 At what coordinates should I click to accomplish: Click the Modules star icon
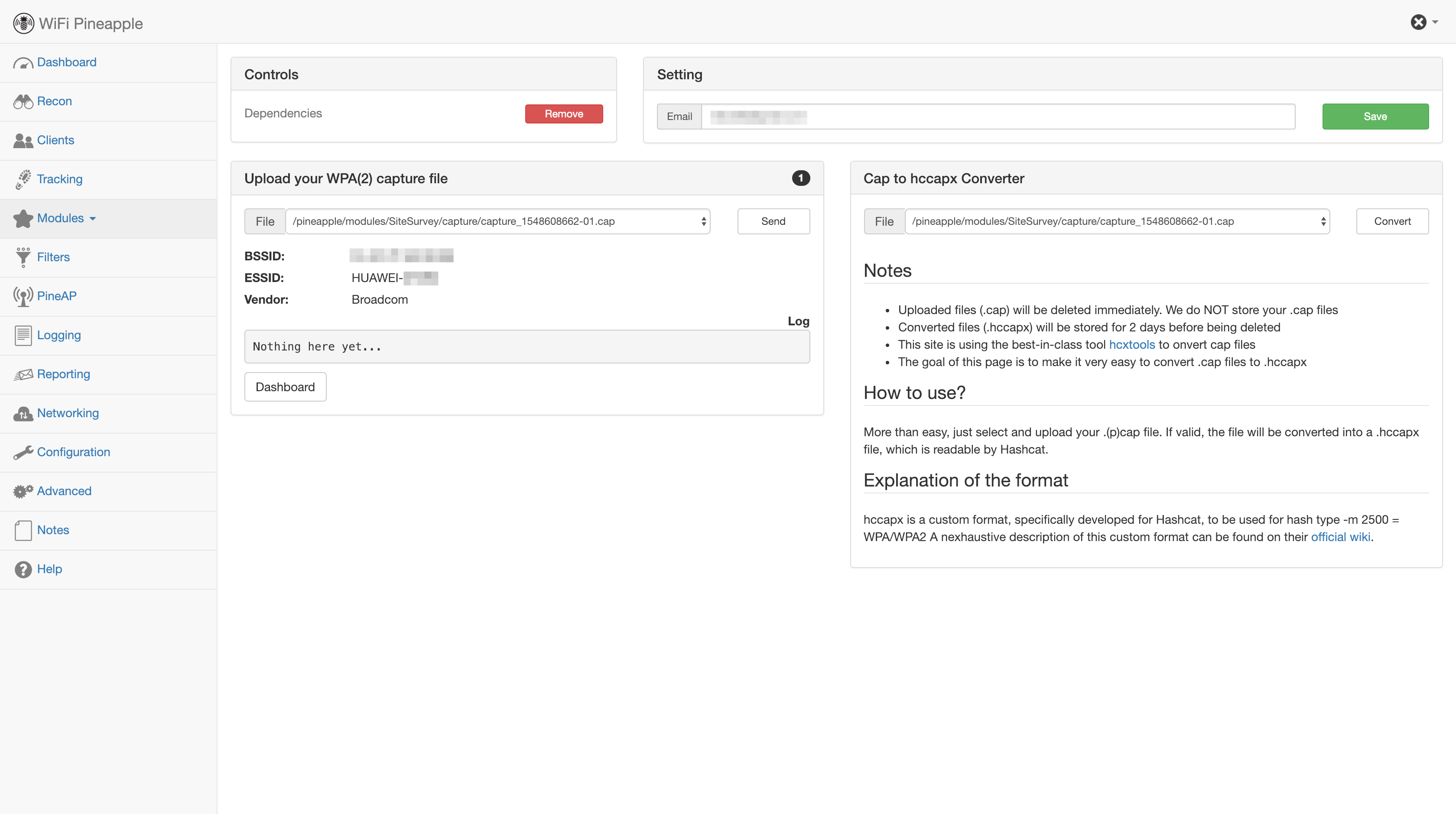[x=23, y=219]
